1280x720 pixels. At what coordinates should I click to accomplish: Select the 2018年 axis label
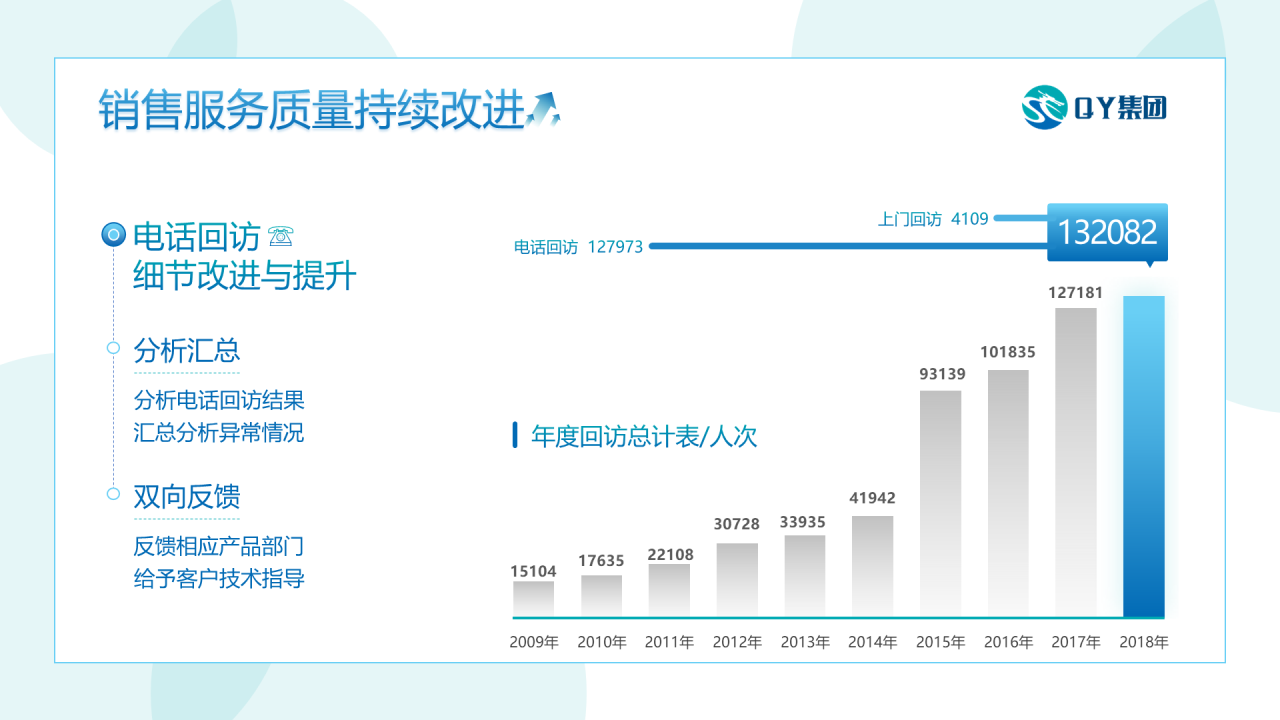pyautogui.click(x=1142, y=641)
